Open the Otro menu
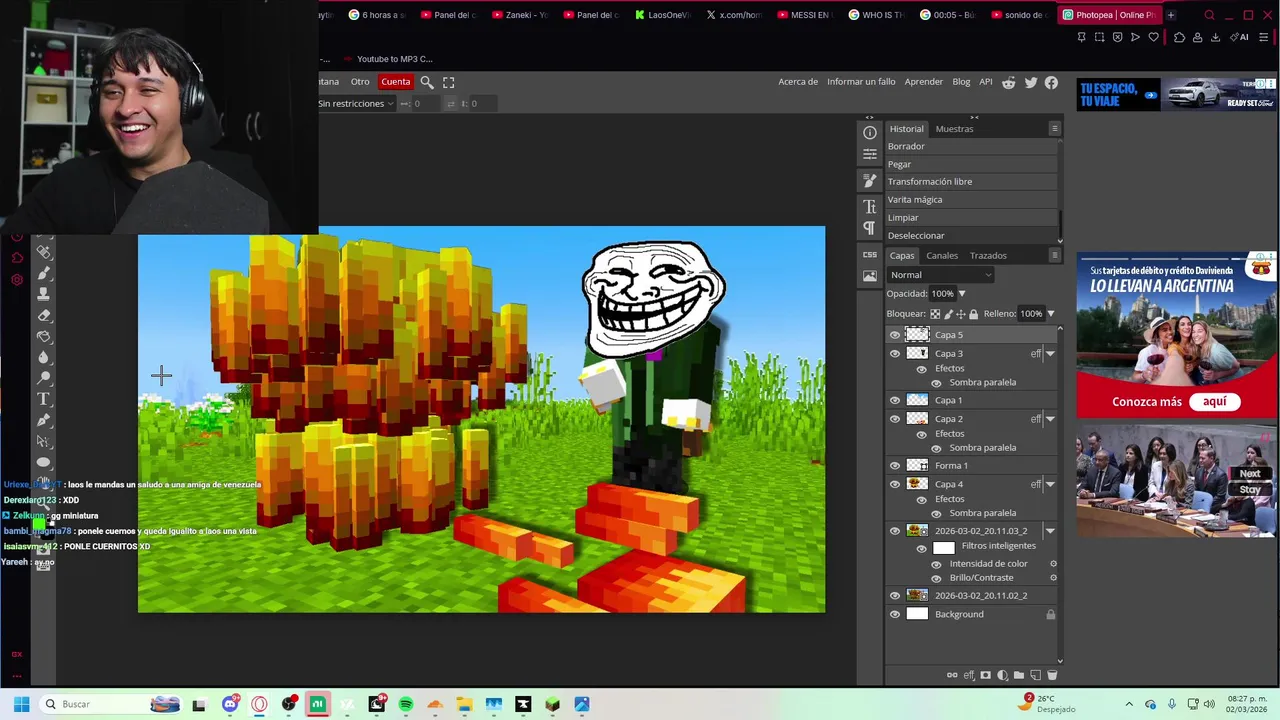Screen dimensions: 1280x720 (360, 82)
